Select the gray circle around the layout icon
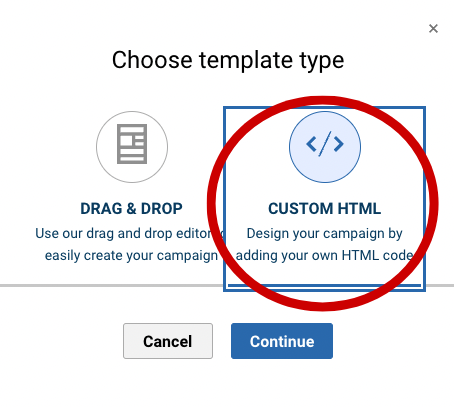454x407 pixels. (132, 147)
